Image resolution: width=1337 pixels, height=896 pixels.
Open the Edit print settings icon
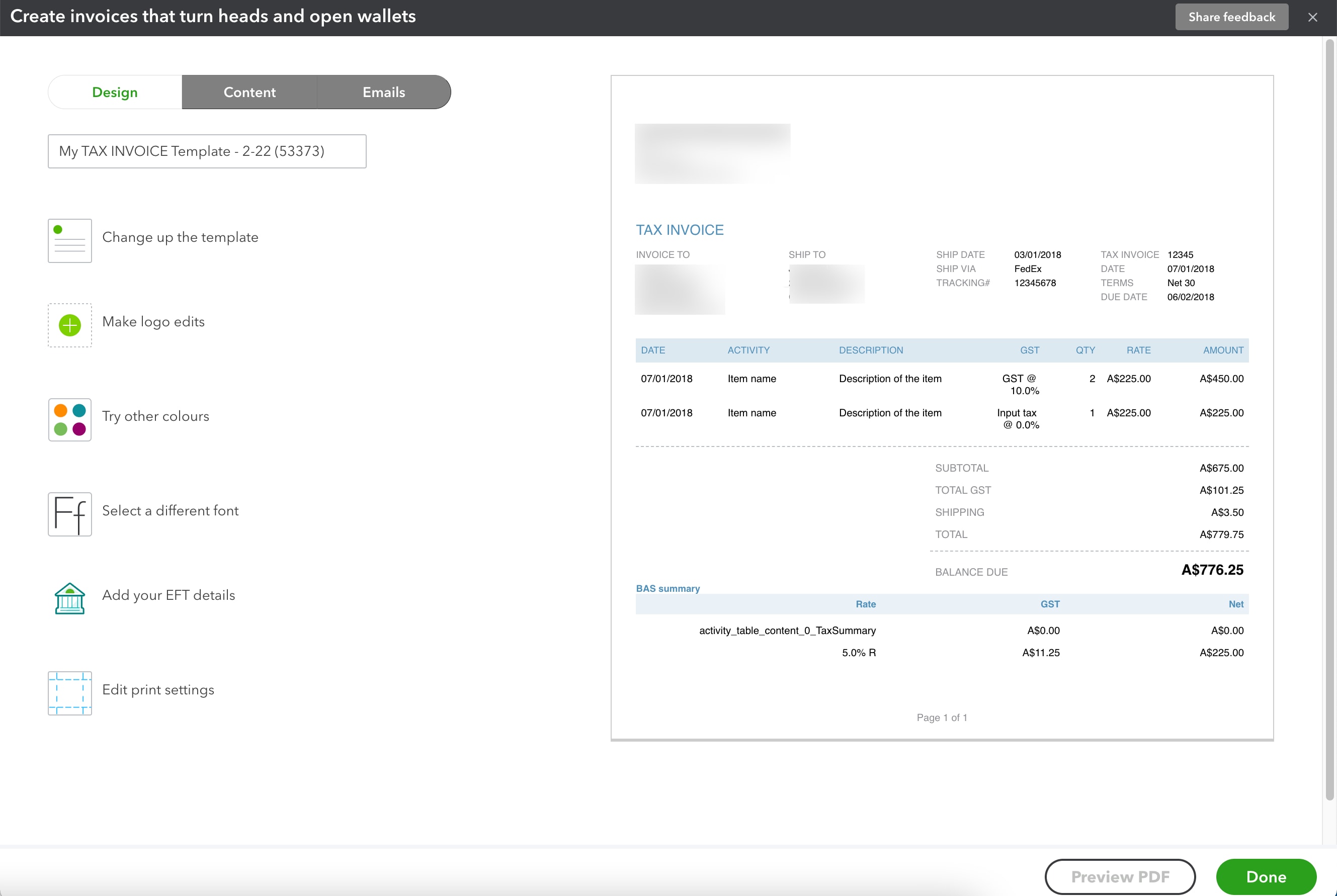point(69,693)
